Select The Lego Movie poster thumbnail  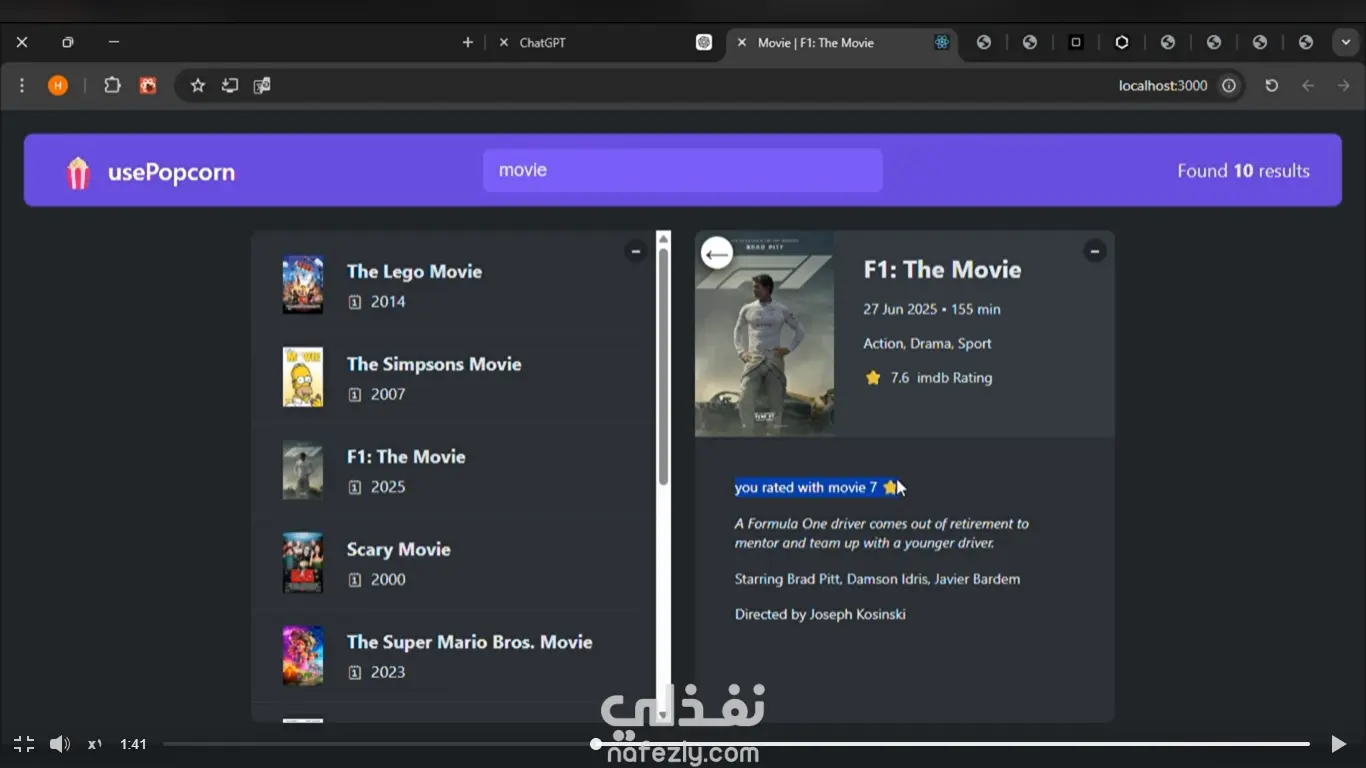pos(303,285)
